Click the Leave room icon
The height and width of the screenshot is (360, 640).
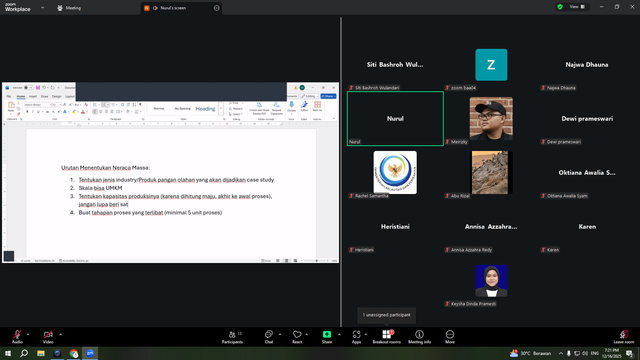pos(624,334)
